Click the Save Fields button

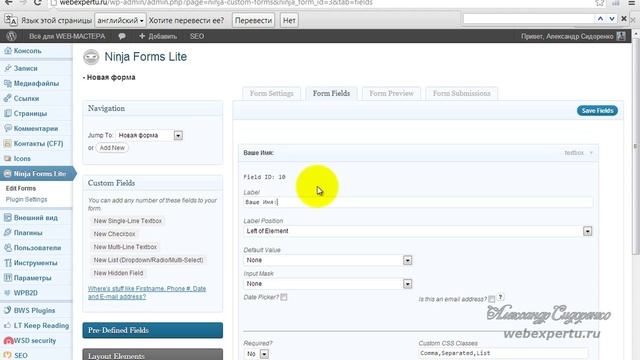[597, 111]
